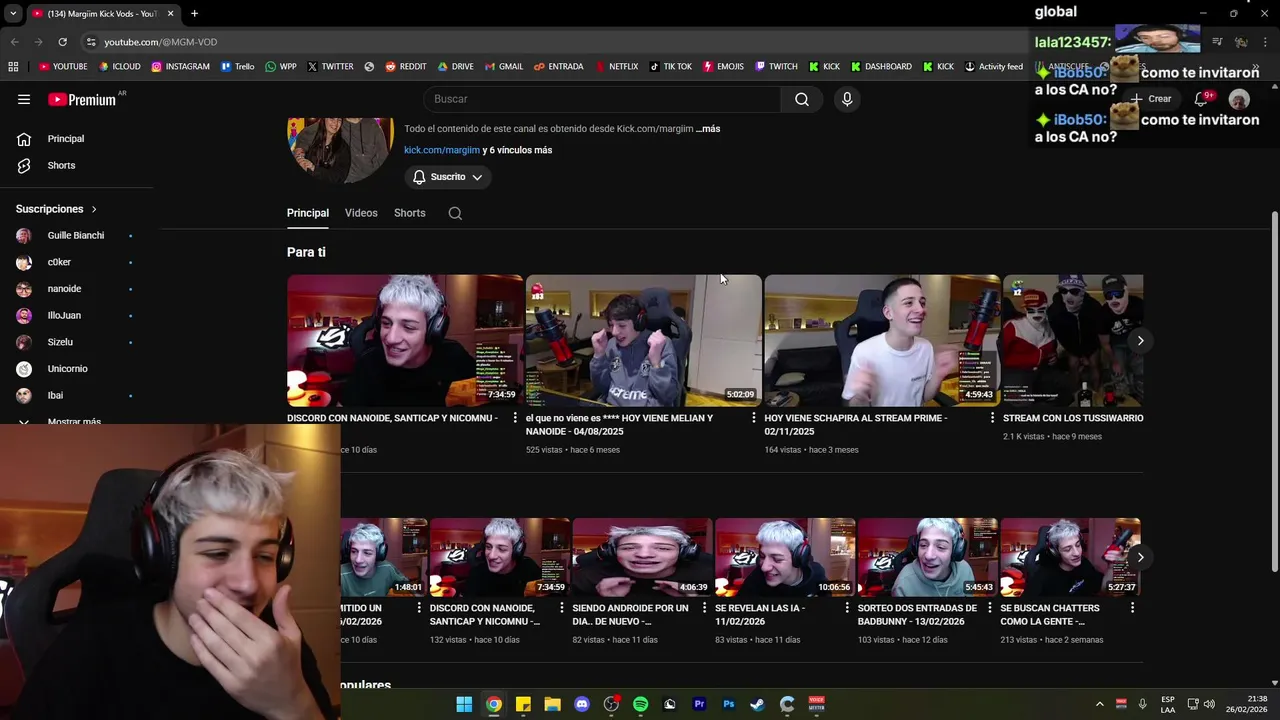Open the TWITTER bookmark
The width and height of the screenshot is (1280, 720).
coord(330,67)
